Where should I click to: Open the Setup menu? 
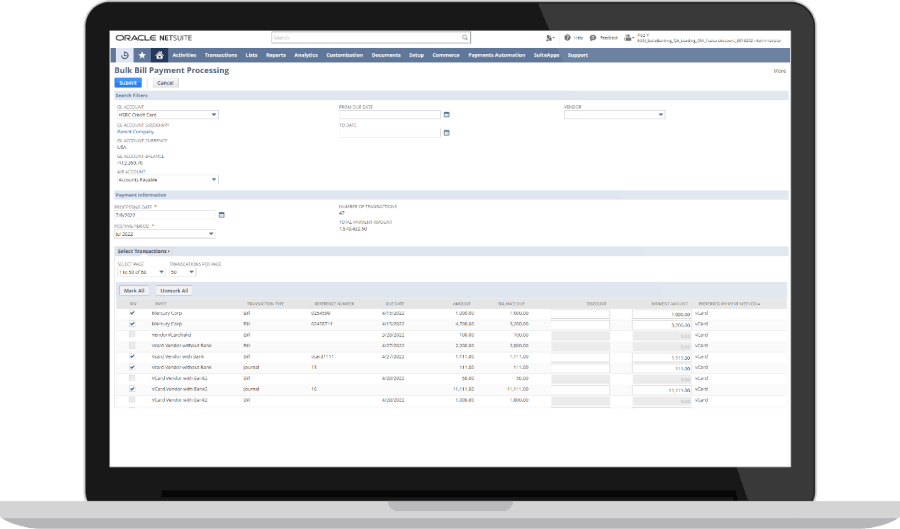point(416,55)
